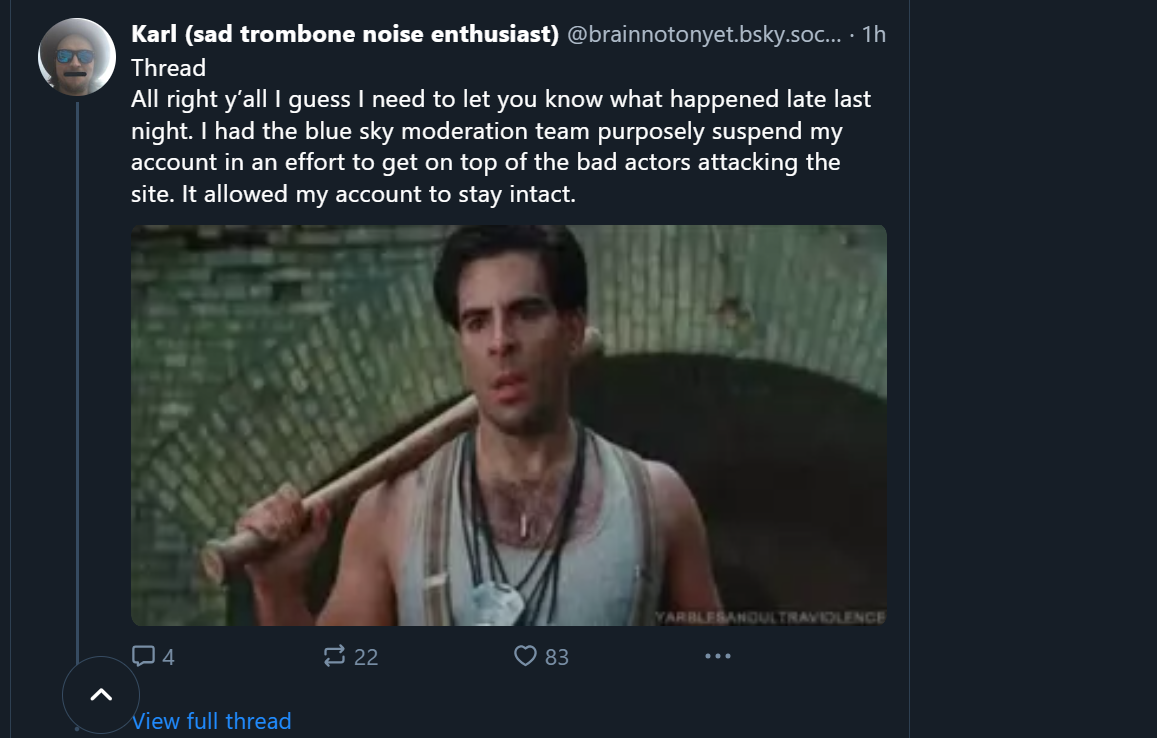
Task: Open the @brainnotonyet.bsky.soc... handle
Action: [x=703, y=34]
